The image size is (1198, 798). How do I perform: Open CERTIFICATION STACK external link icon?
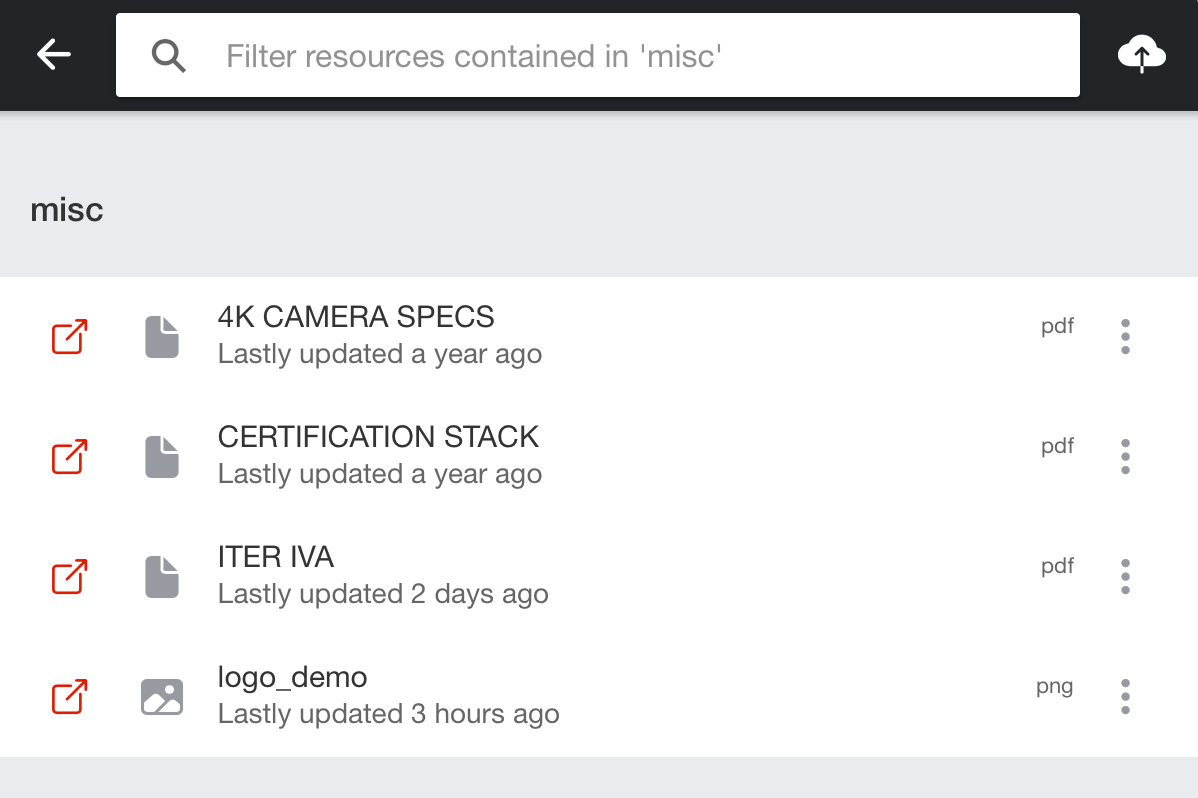[x=69, y=457]
